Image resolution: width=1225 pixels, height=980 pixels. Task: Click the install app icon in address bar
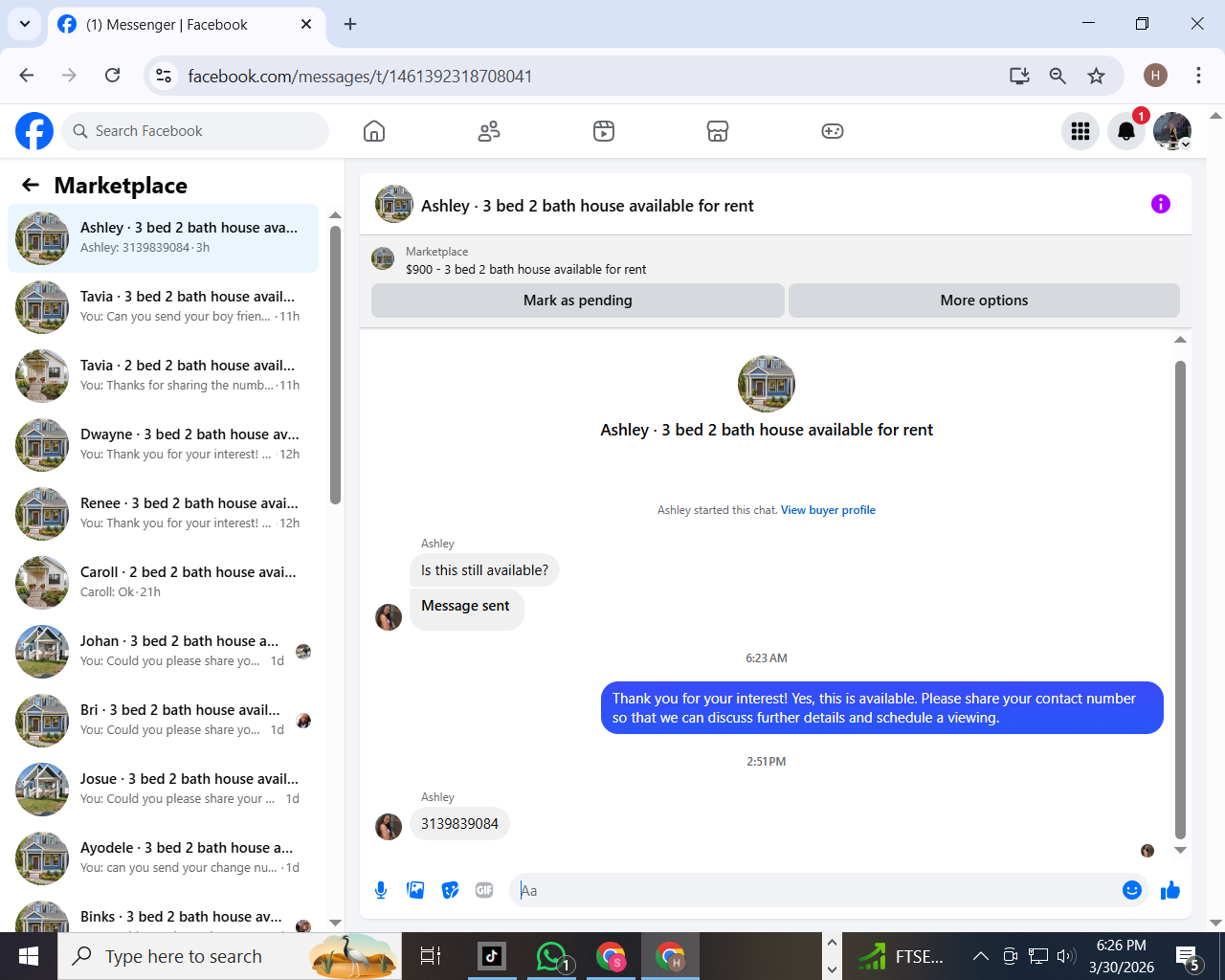(1019, 76)
